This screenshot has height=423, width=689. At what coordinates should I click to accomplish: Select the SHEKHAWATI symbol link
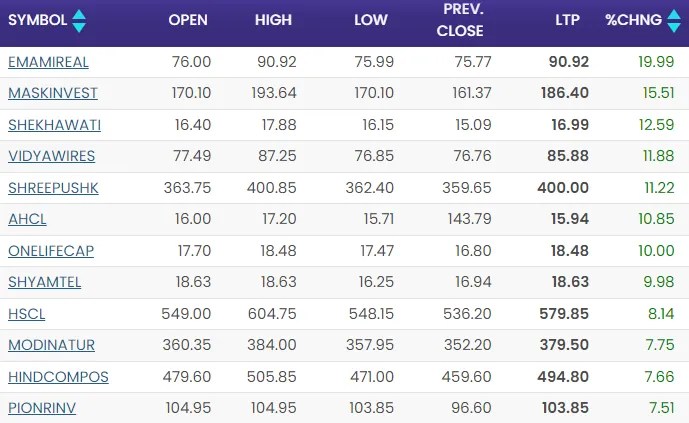[x=54, y=125]
